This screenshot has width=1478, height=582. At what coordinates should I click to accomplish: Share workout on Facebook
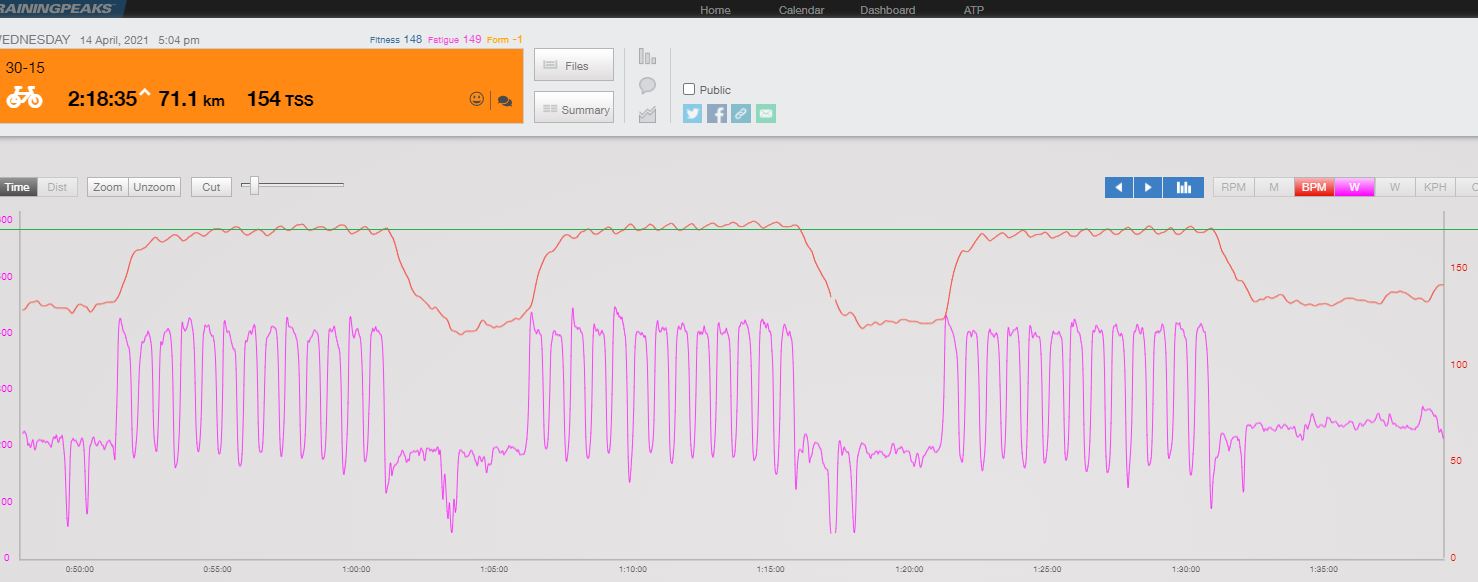coord(717,114)
